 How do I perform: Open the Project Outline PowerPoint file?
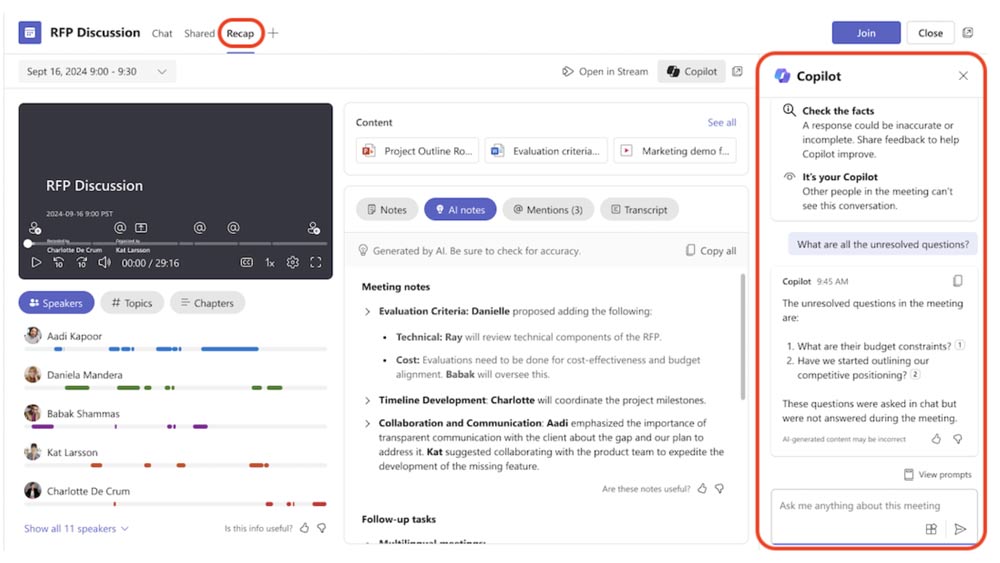point(417,150)
